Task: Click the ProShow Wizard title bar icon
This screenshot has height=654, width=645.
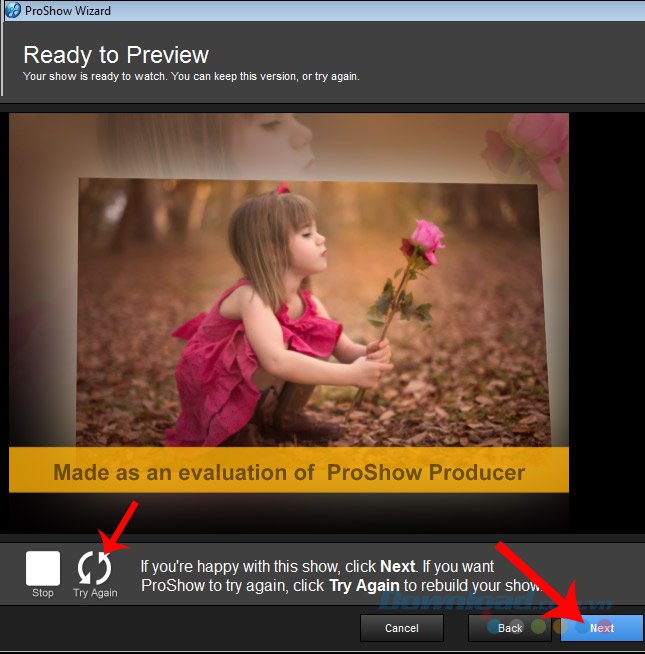Action: click(13, 10)
